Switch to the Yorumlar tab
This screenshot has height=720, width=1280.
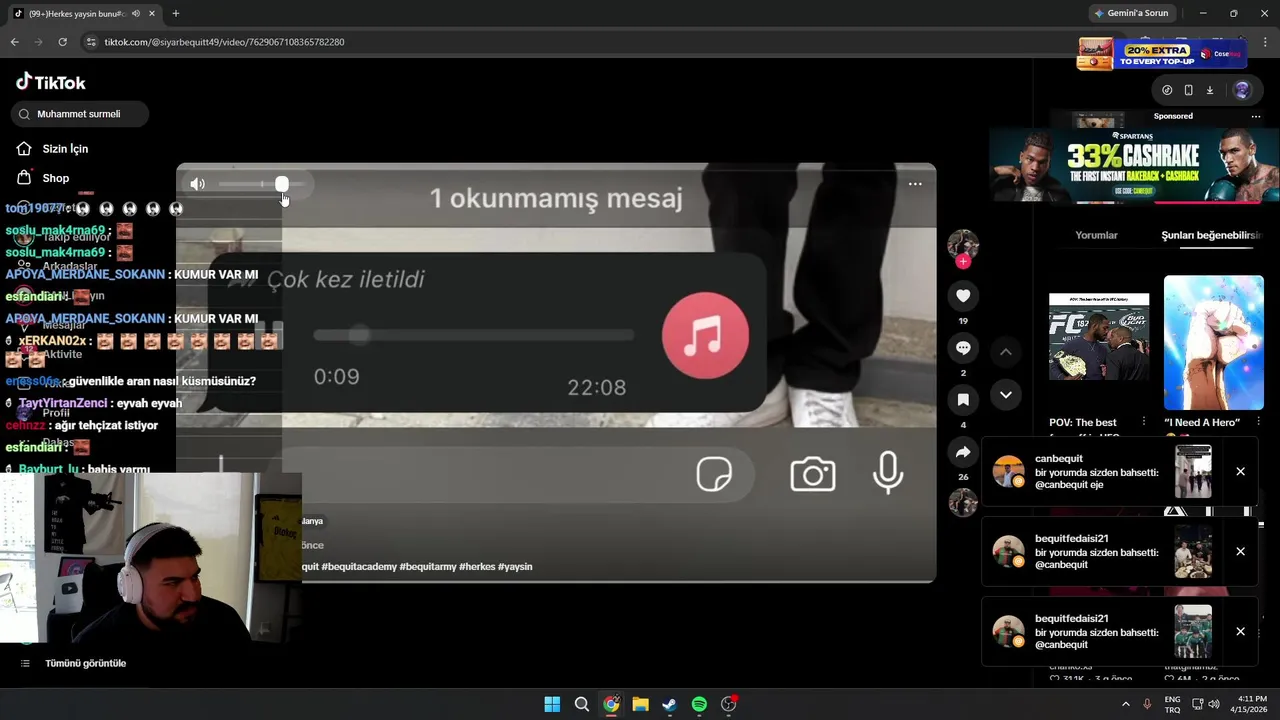coord(1096,235)
